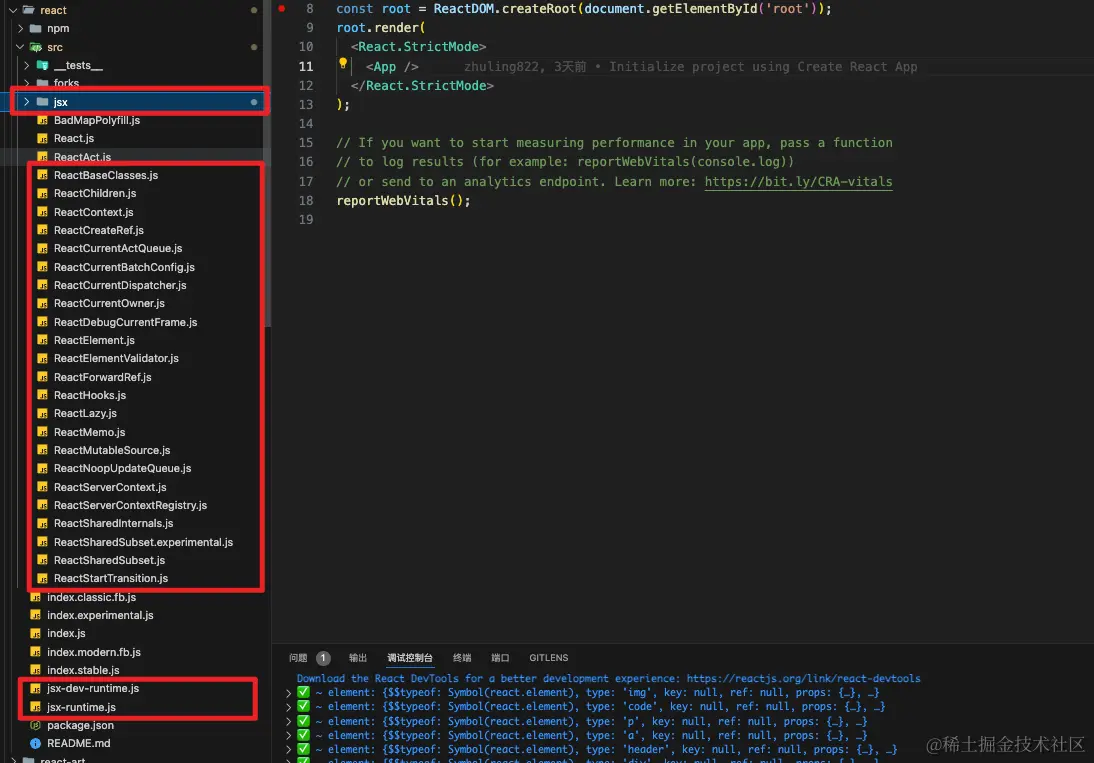Click the JS icon beside ReactCreateRef.js
This screenshot has height=763, width=1094.
pos(43,230)
